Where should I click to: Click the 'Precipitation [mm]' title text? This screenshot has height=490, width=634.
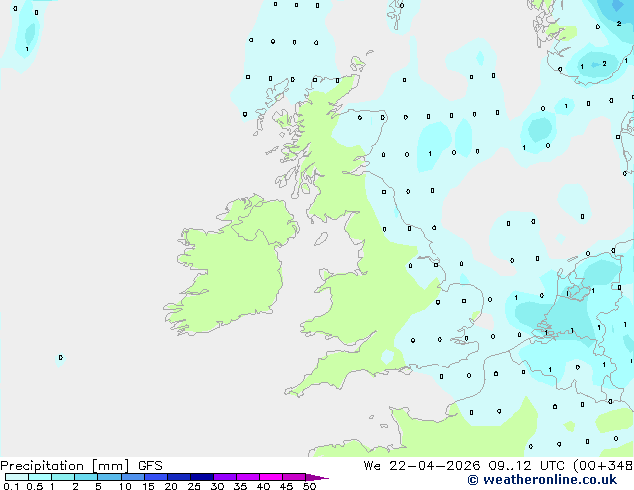coord(64,466)
